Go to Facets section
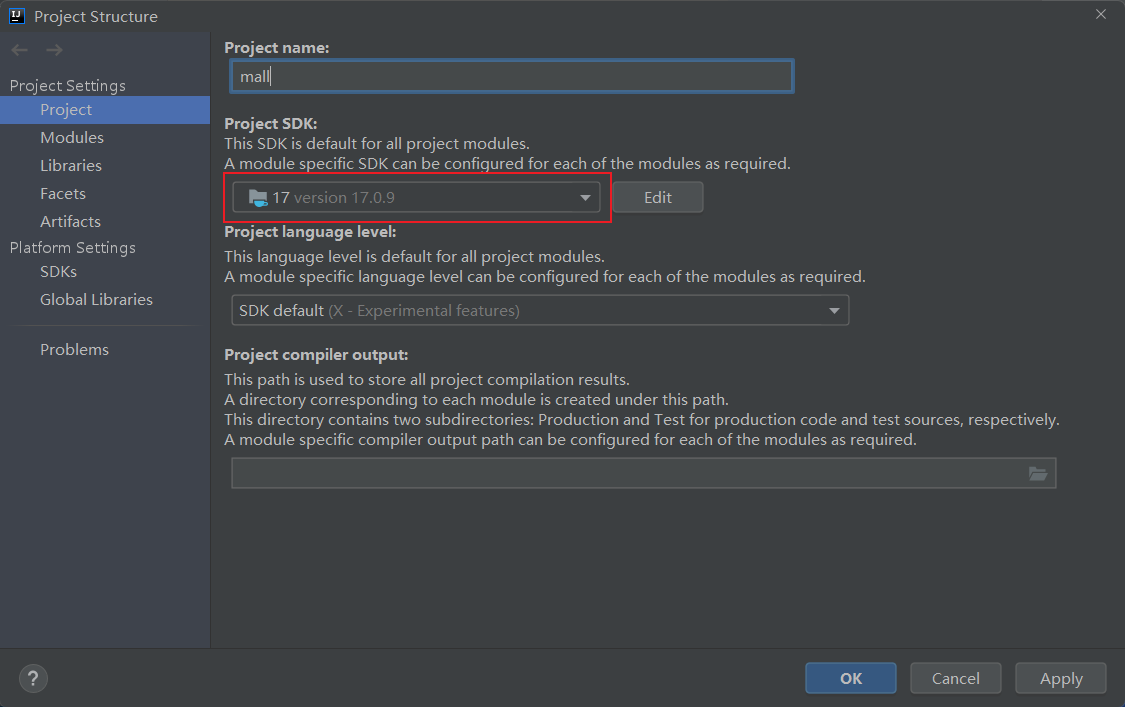 point(63,194)
